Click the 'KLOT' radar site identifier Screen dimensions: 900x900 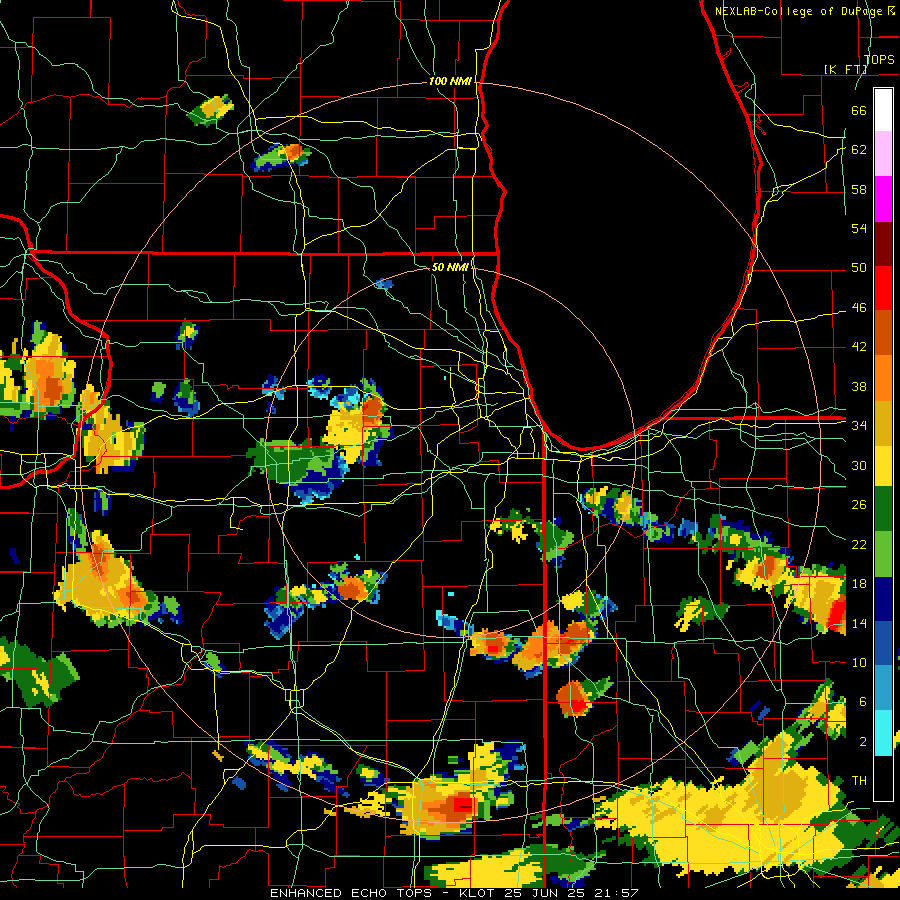click(479, 893)
